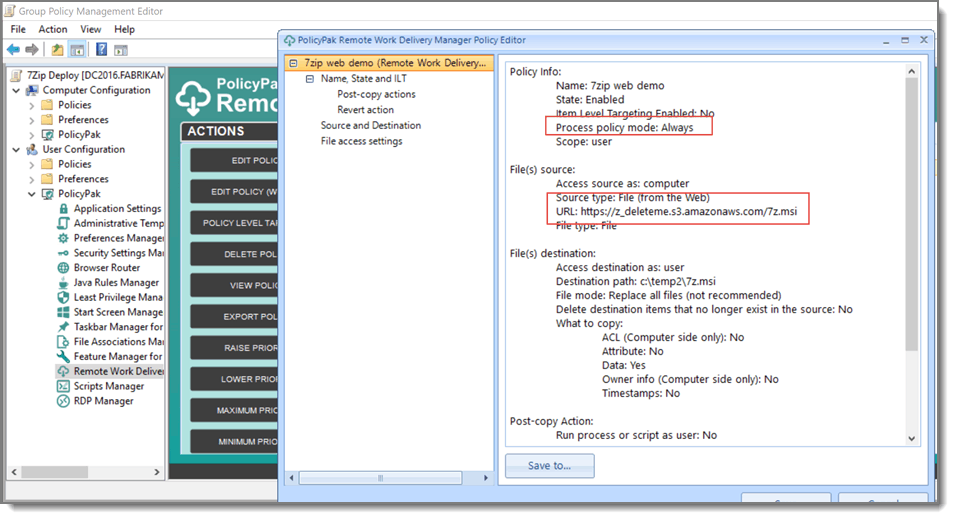Select the Java Rules Manager icon
The image size is (954, 519).
(63, 283)
